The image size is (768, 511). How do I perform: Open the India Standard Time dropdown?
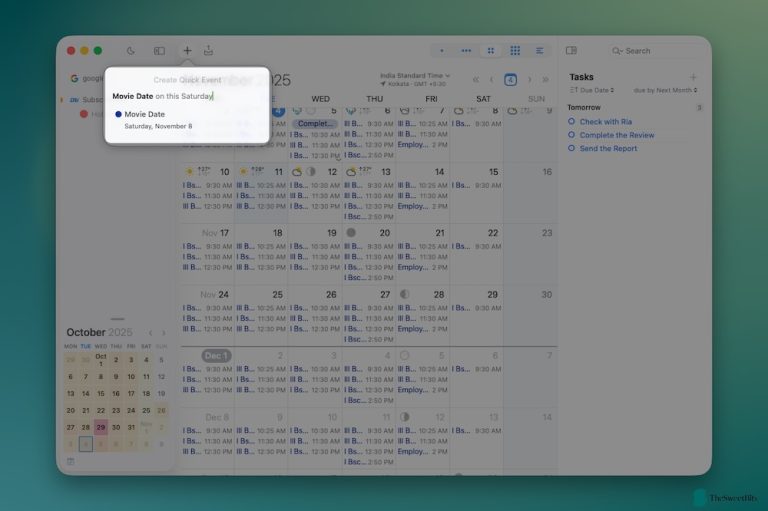coord(415,75)
